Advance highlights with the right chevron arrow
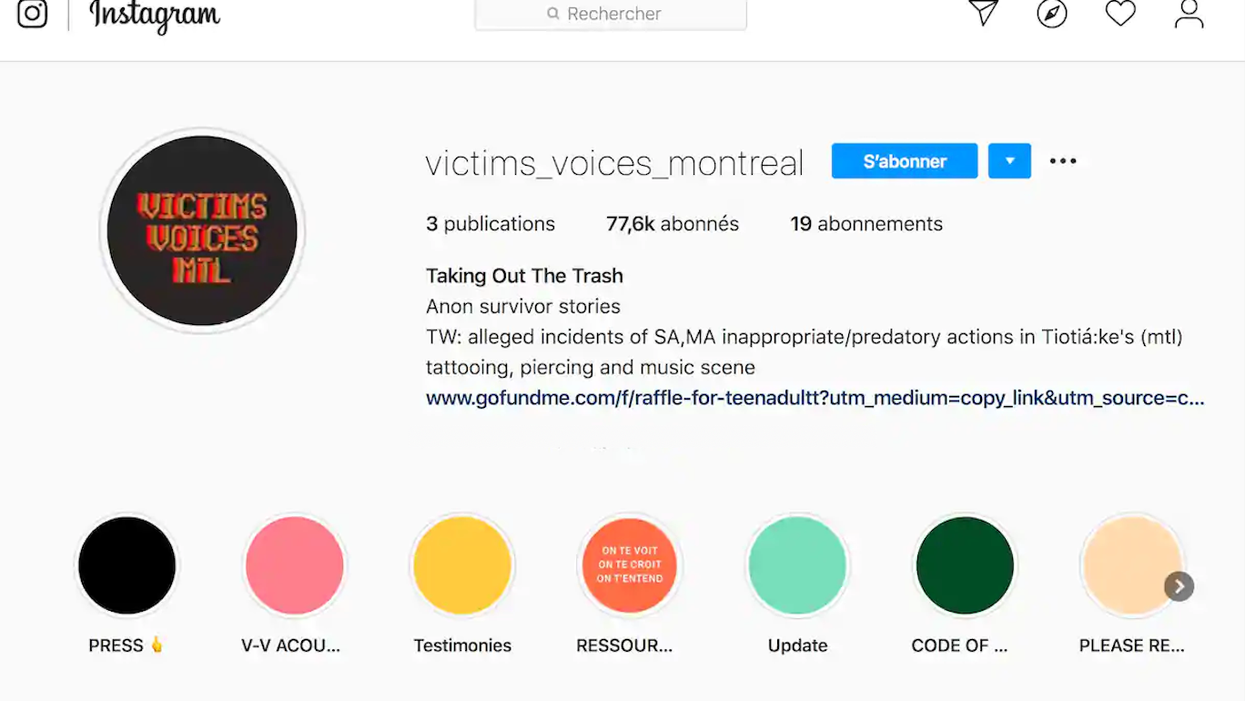This screenshot has height=701, width=1245. pyautogui.click(x=1179, y=586)
